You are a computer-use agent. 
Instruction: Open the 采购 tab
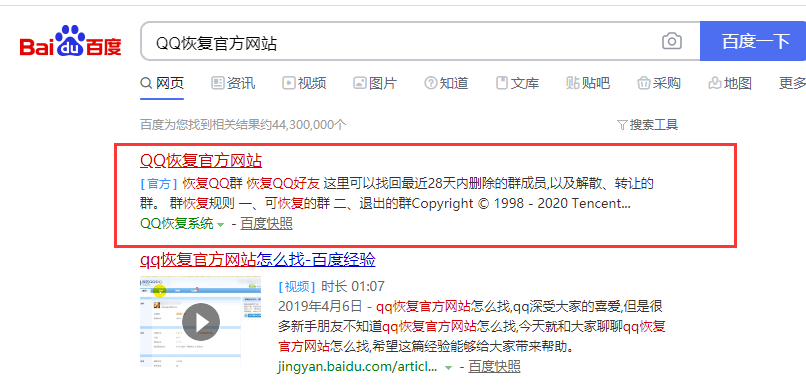tap(658, 83)
